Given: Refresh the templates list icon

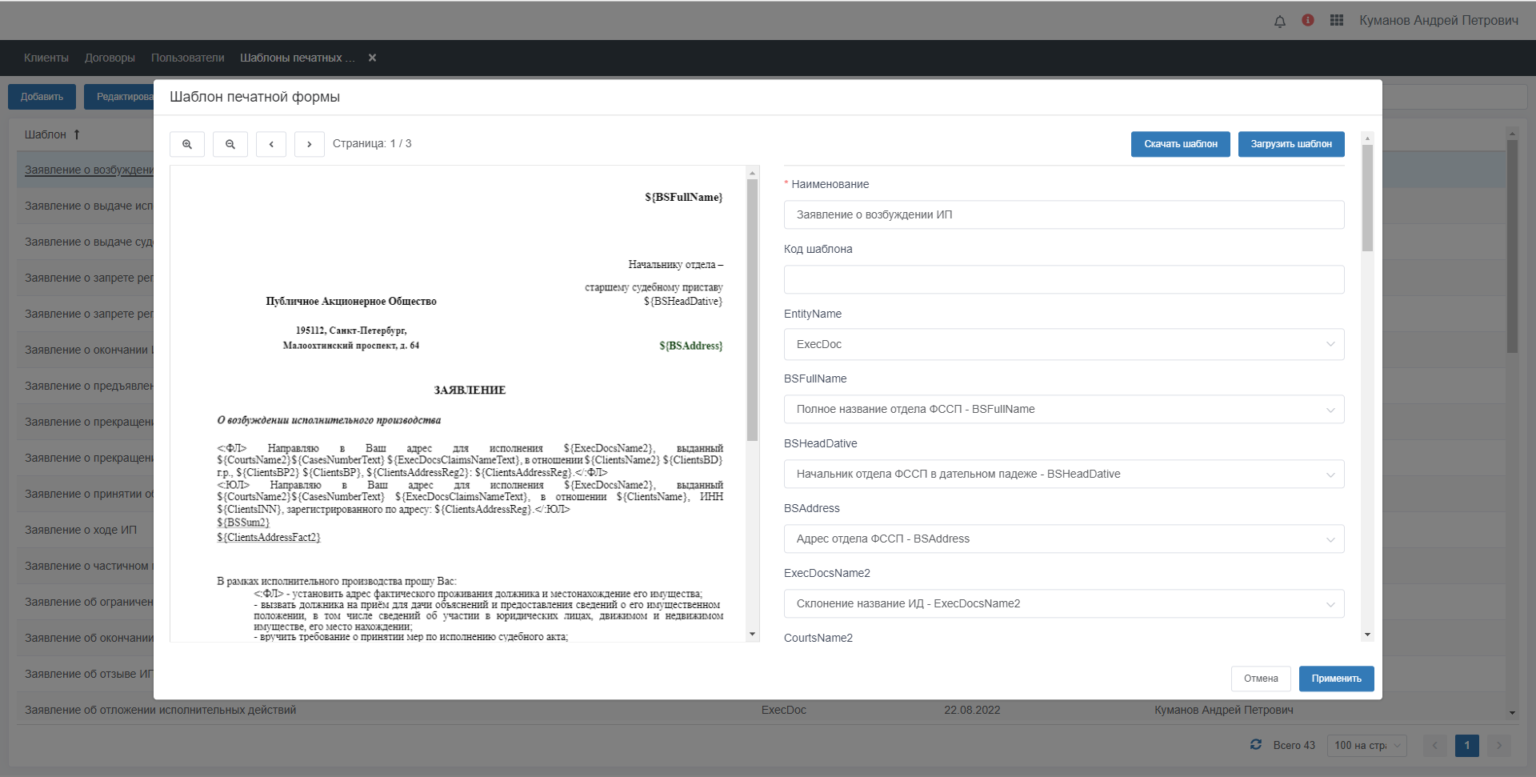Looking at the screenshot, I should 1256,745.
